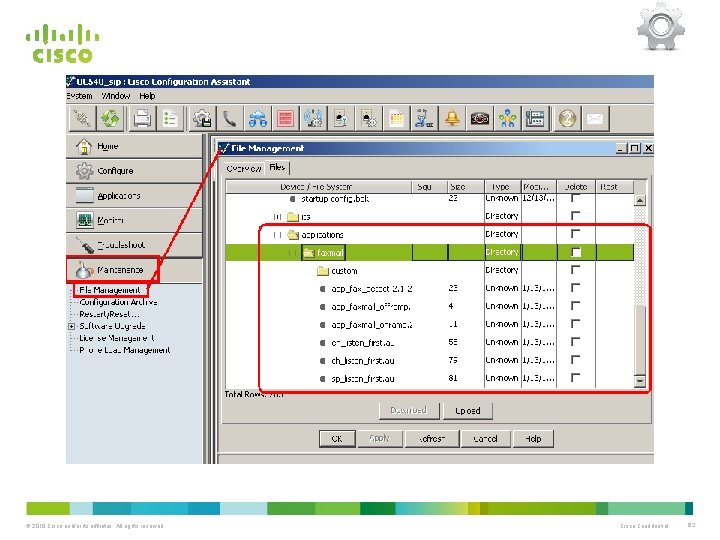Tick delete checkbox for its directory
The width and height of the screenshot is (720, 540).
point(575,216)
